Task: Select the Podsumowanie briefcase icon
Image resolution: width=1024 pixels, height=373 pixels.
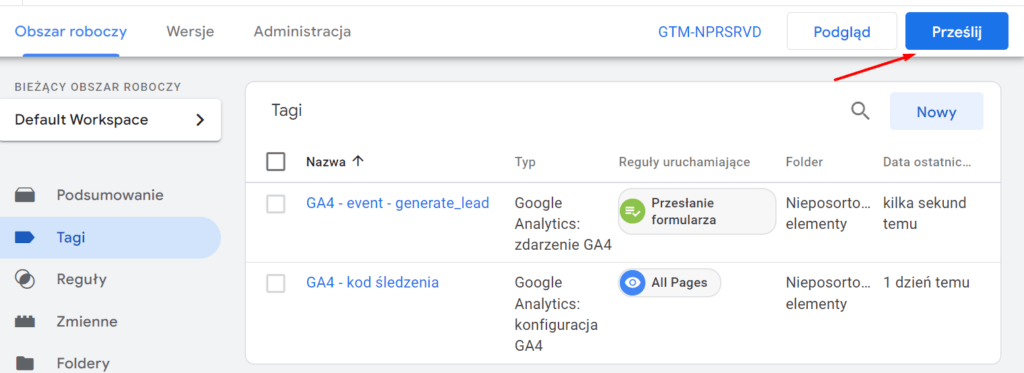Action: 25,195
